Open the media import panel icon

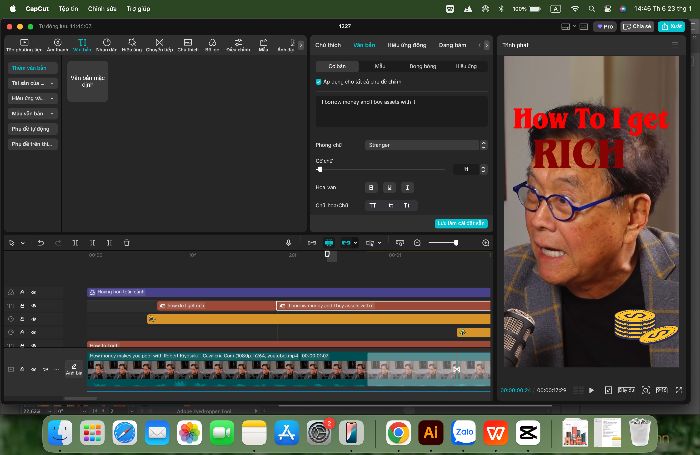pyautogui.click(x=24, y=44)
